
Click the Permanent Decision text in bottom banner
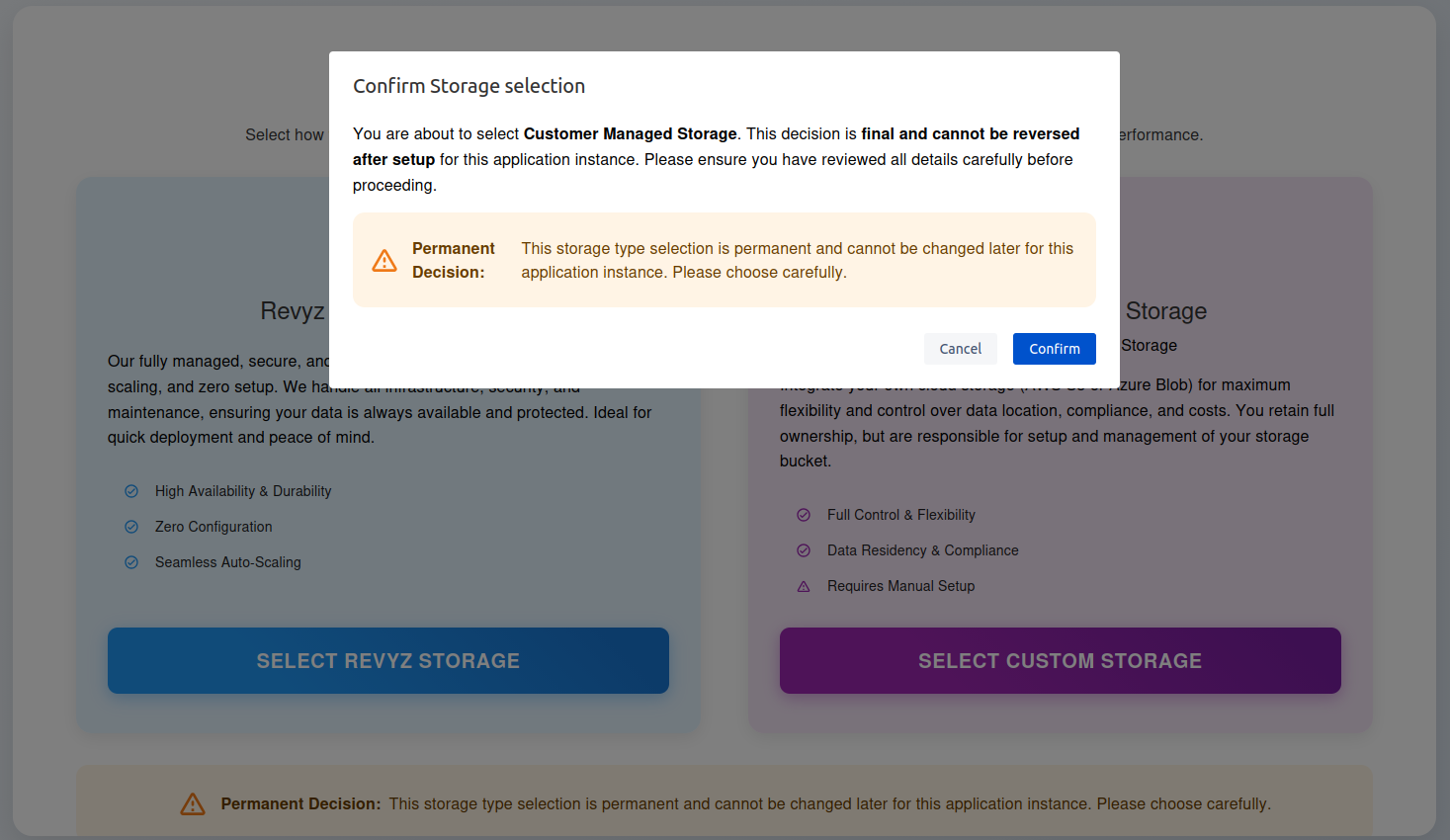click(300, 804)
